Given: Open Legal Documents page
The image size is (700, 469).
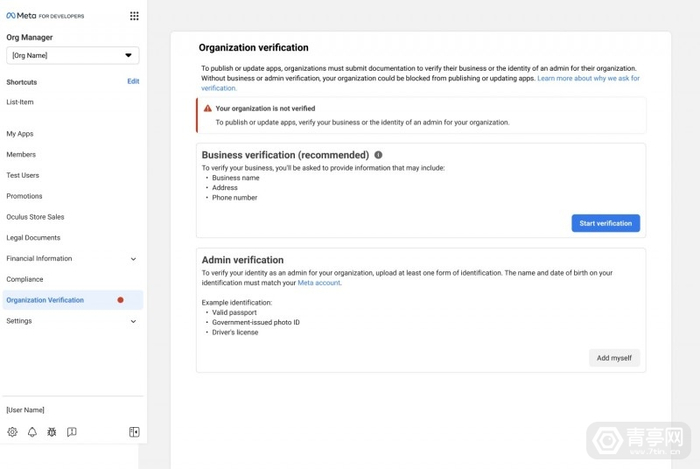Looking at the screenshot, I should (x=33, y=238).
